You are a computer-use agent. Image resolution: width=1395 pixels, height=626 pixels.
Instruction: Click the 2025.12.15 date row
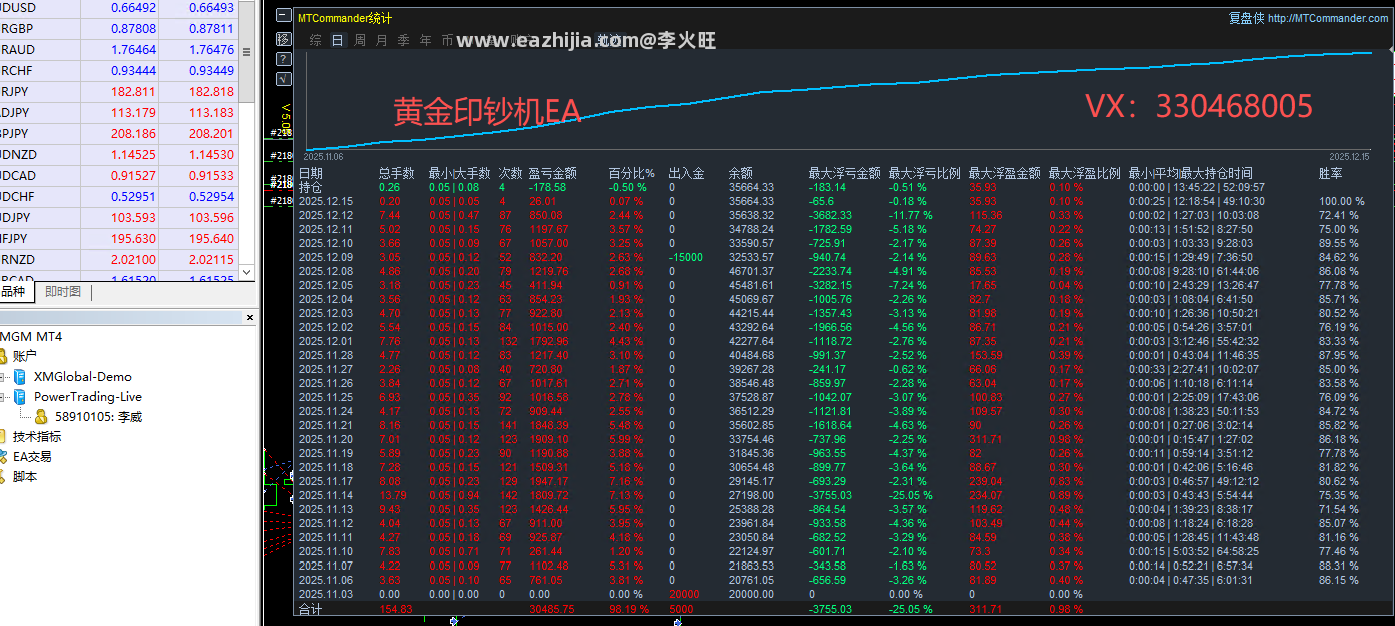(x=326, y=201)
